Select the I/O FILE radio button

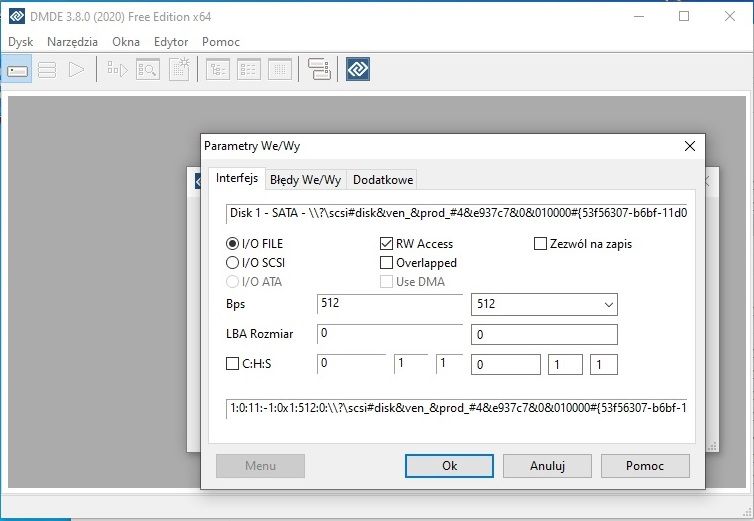(x=232, y=244)
